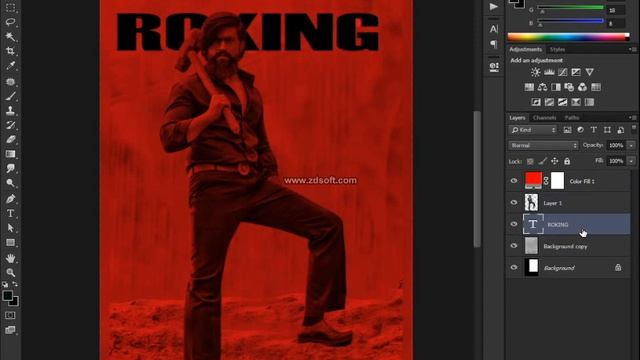Open the foreground color picker in toolbox
The image size is (640, 360).
click(x=7, y=296)
